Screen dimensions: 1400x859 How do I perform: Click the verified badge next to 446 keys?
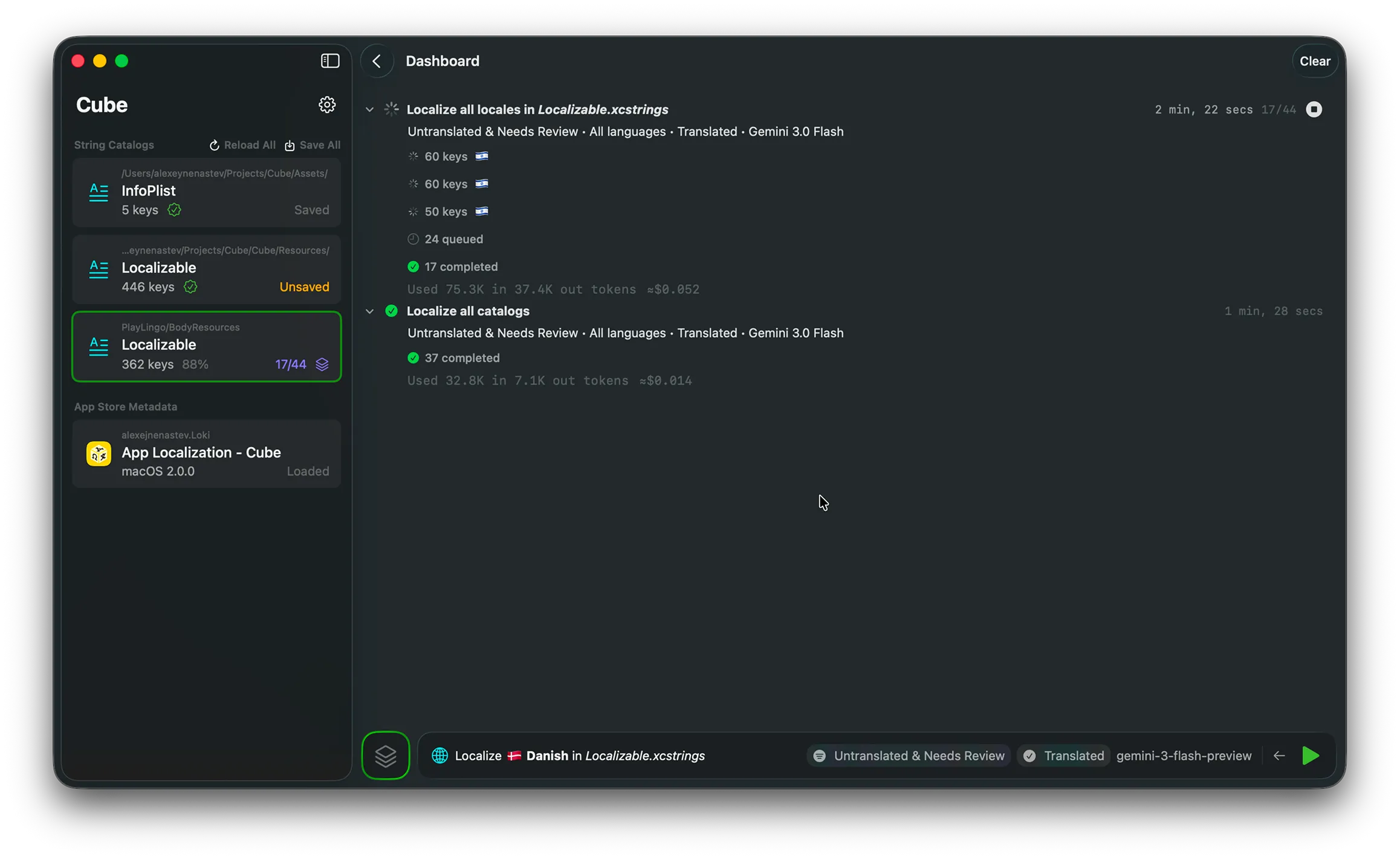tap(190, 287)
